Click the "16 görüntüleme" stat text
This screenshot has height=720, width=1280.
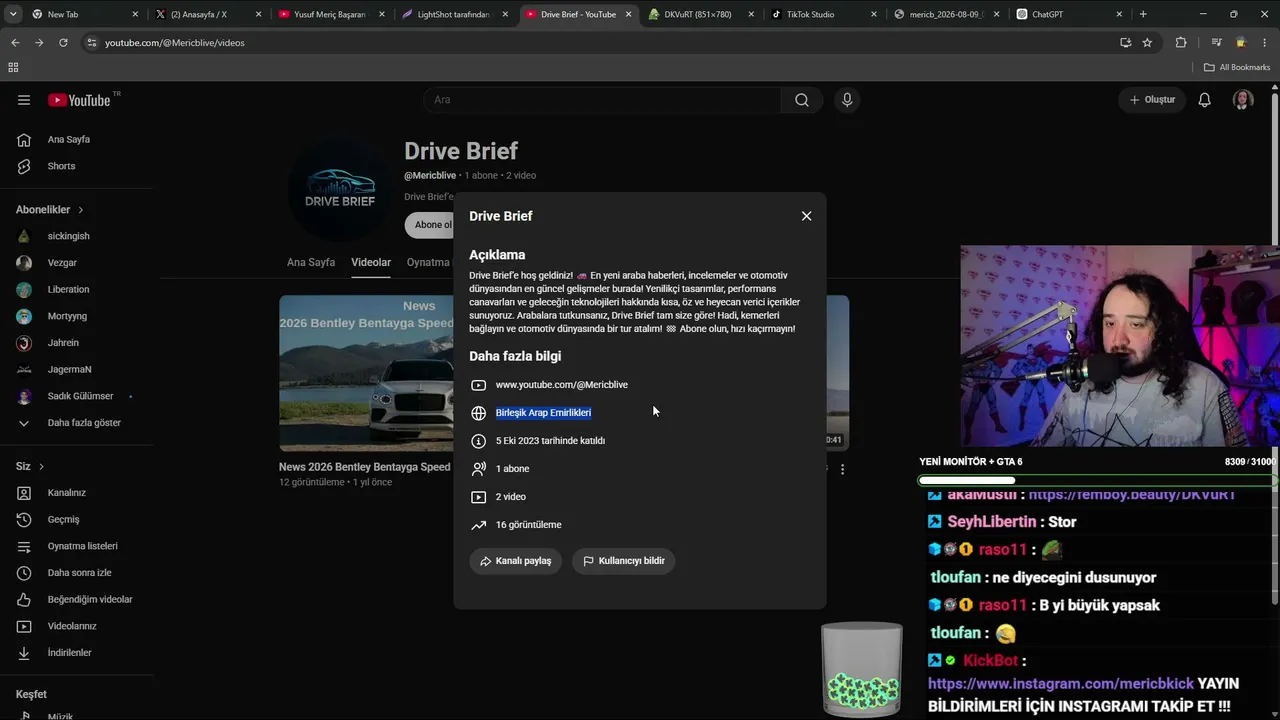click(x=529, y=525)
